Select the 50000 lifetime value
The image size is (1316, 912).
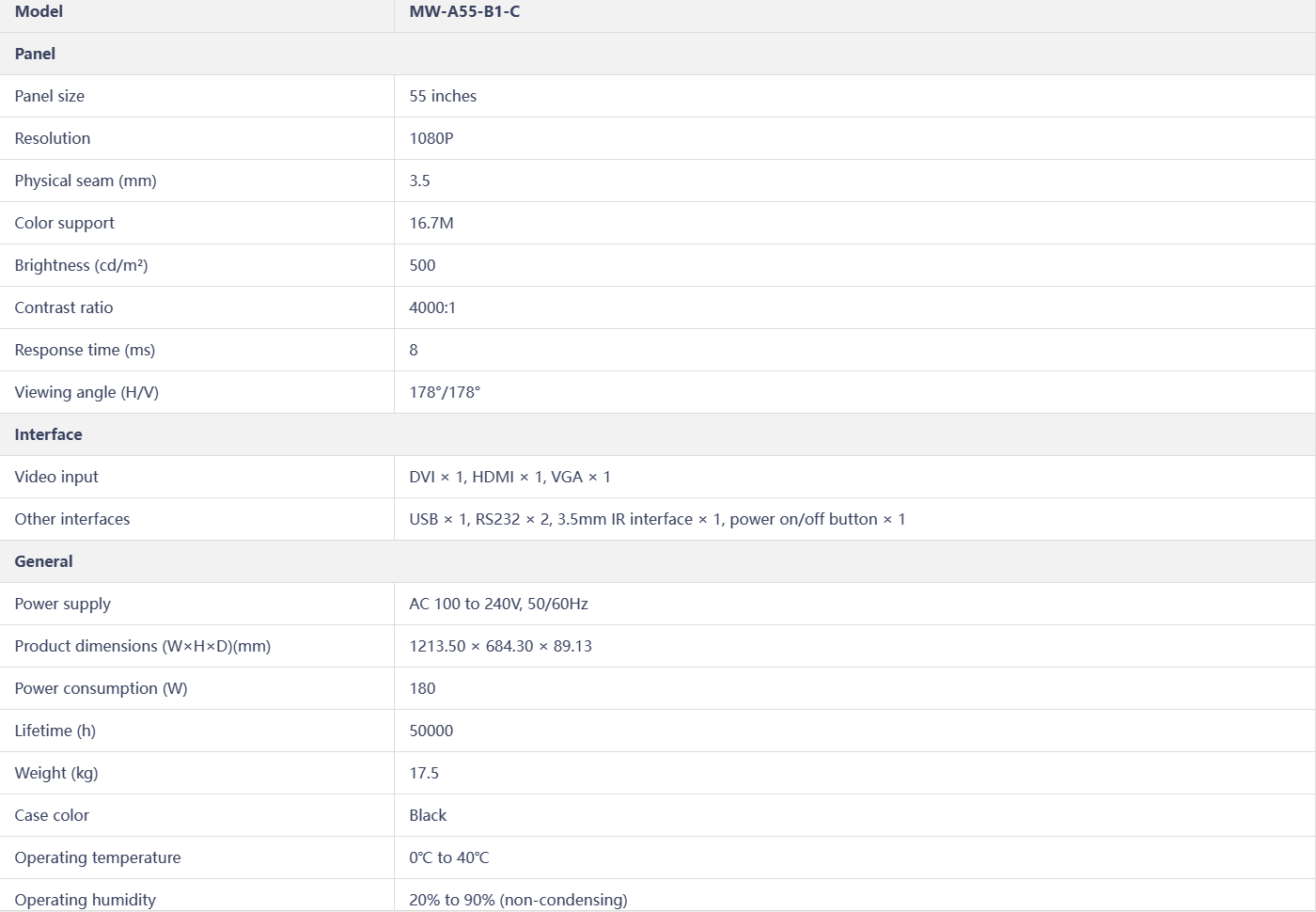click(x=431, y=731)
